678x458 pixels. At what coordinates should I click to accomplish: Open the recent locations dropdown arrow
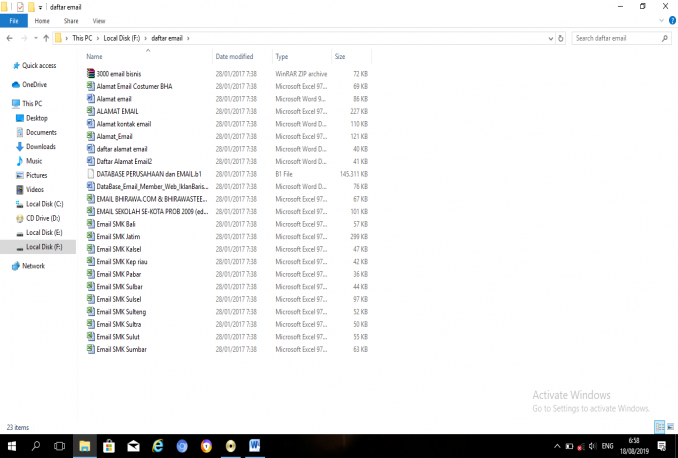(x=35, y=38)
